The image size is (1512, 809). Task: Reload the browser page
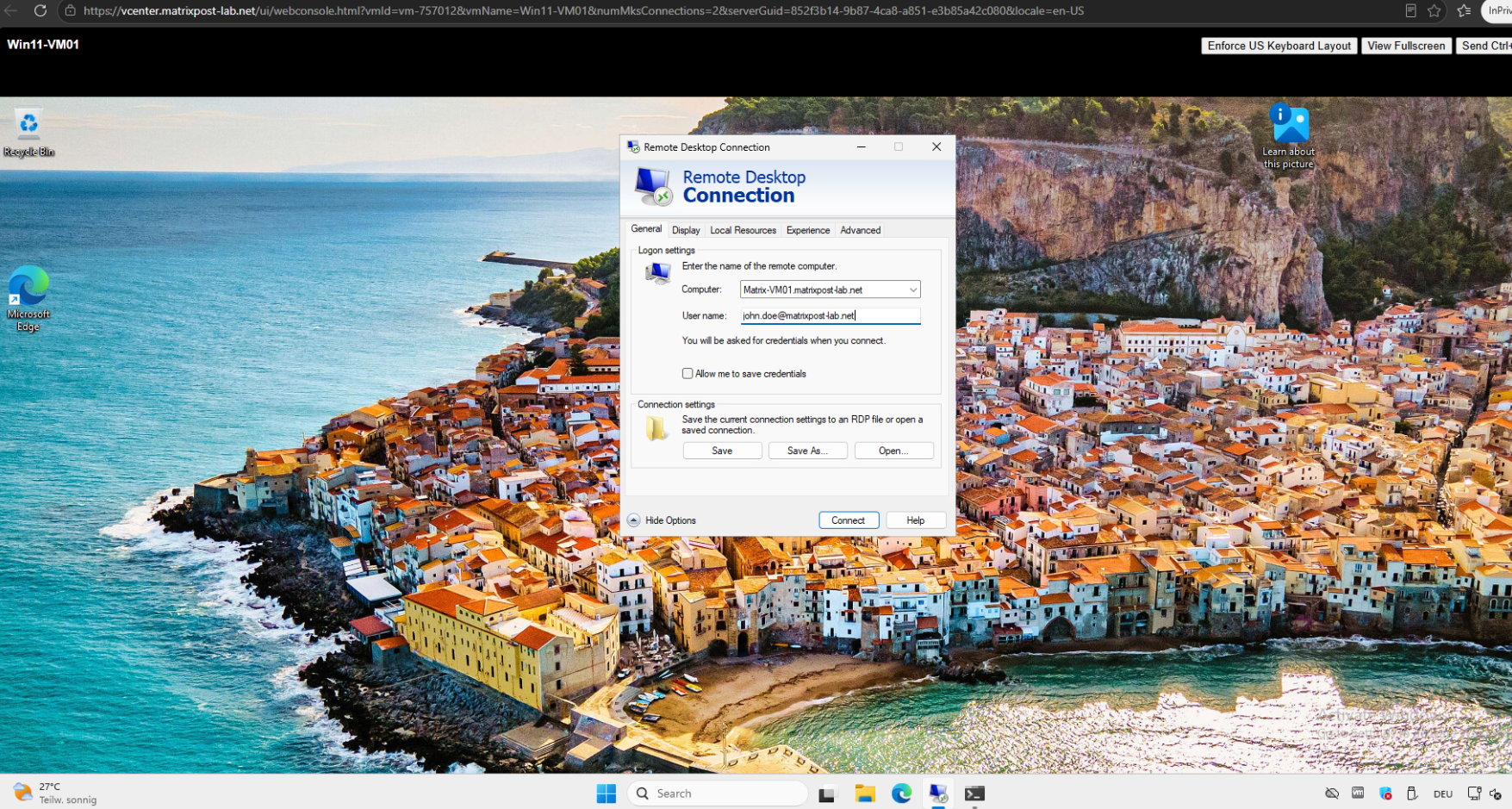(40, 10)
